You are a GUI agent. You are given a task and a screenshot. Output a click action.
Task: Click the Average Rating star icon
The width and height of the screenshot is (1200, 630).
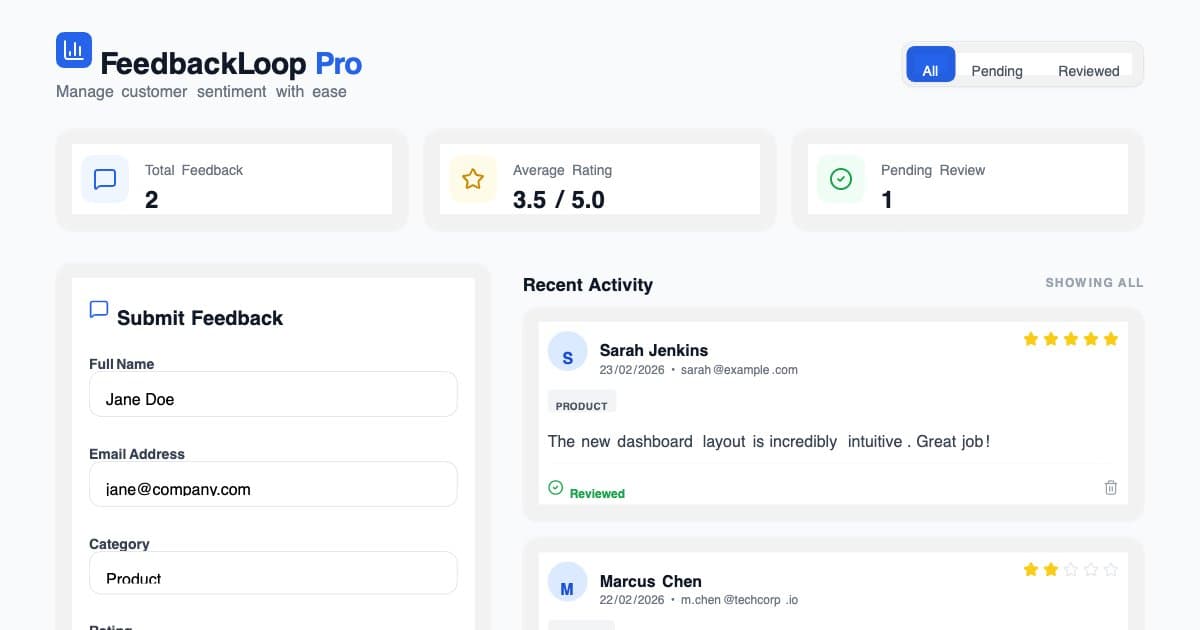(473, 179)
